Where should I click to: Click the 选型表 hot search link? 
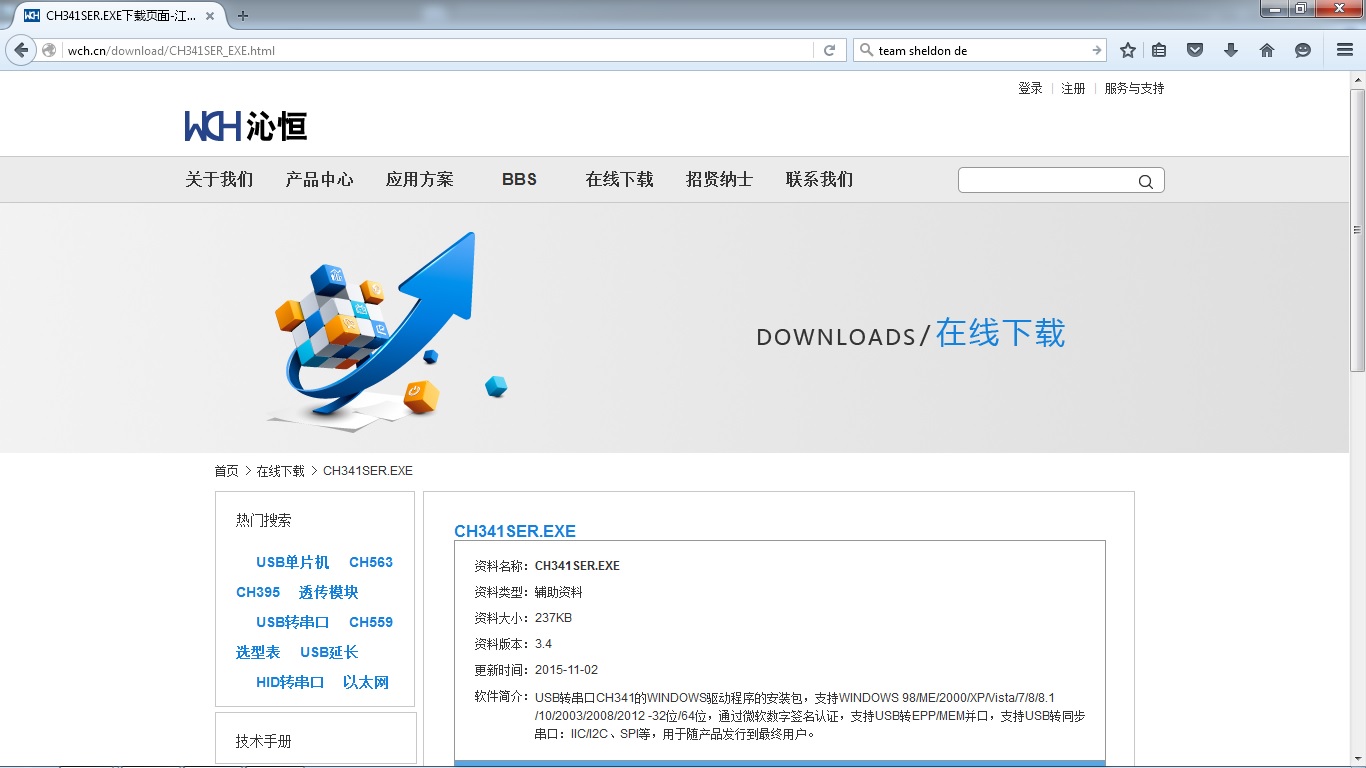tap(258, 652)
